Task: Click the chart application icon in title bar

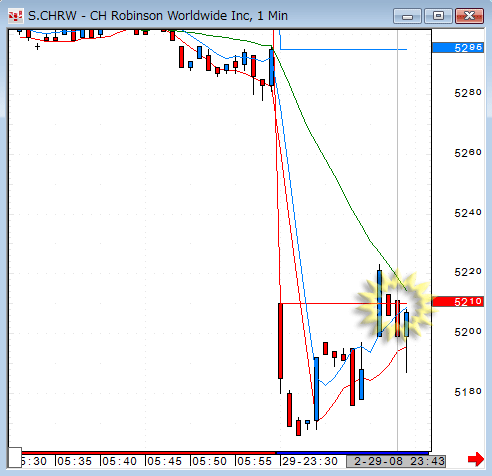Action: 15,16
